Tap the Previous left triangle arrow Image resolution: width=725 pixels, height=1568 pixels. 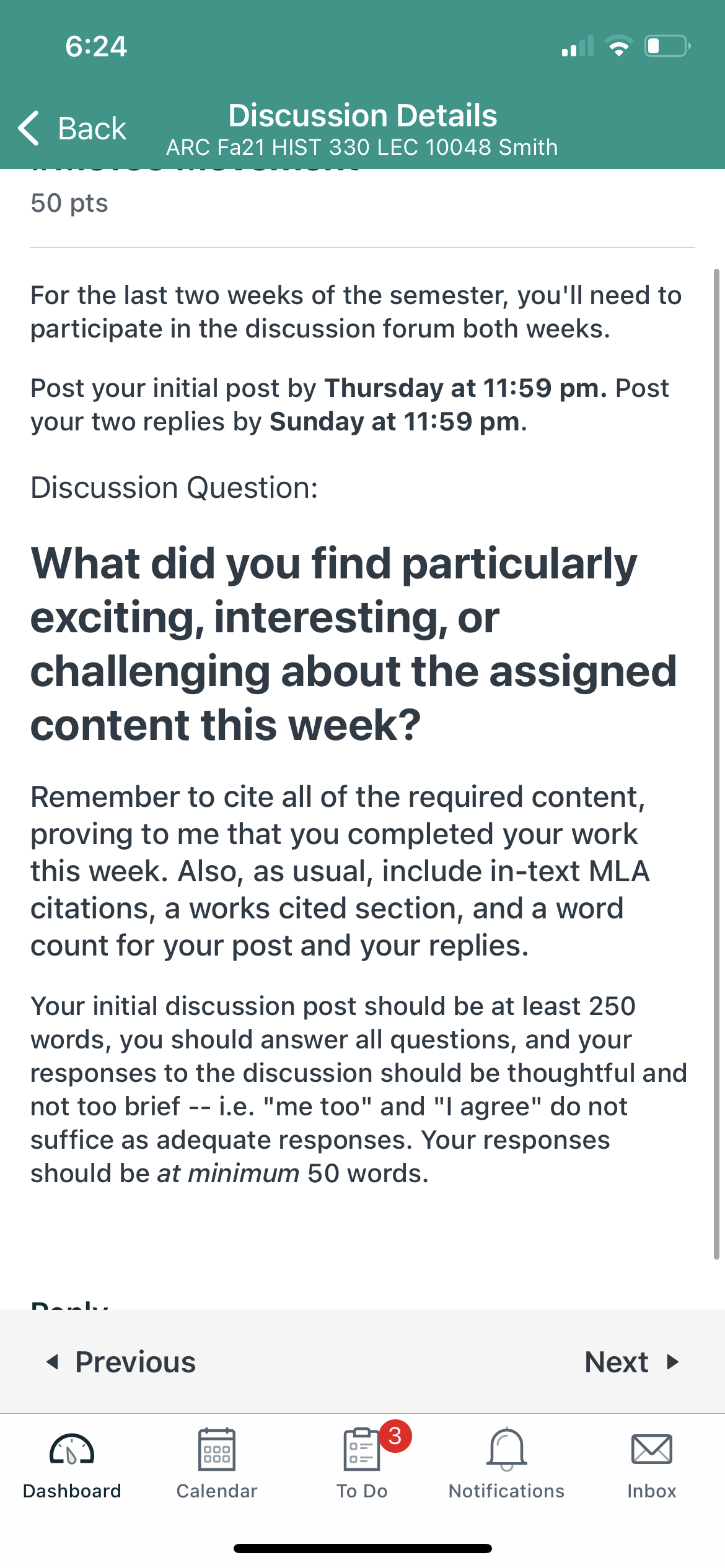53,1361
